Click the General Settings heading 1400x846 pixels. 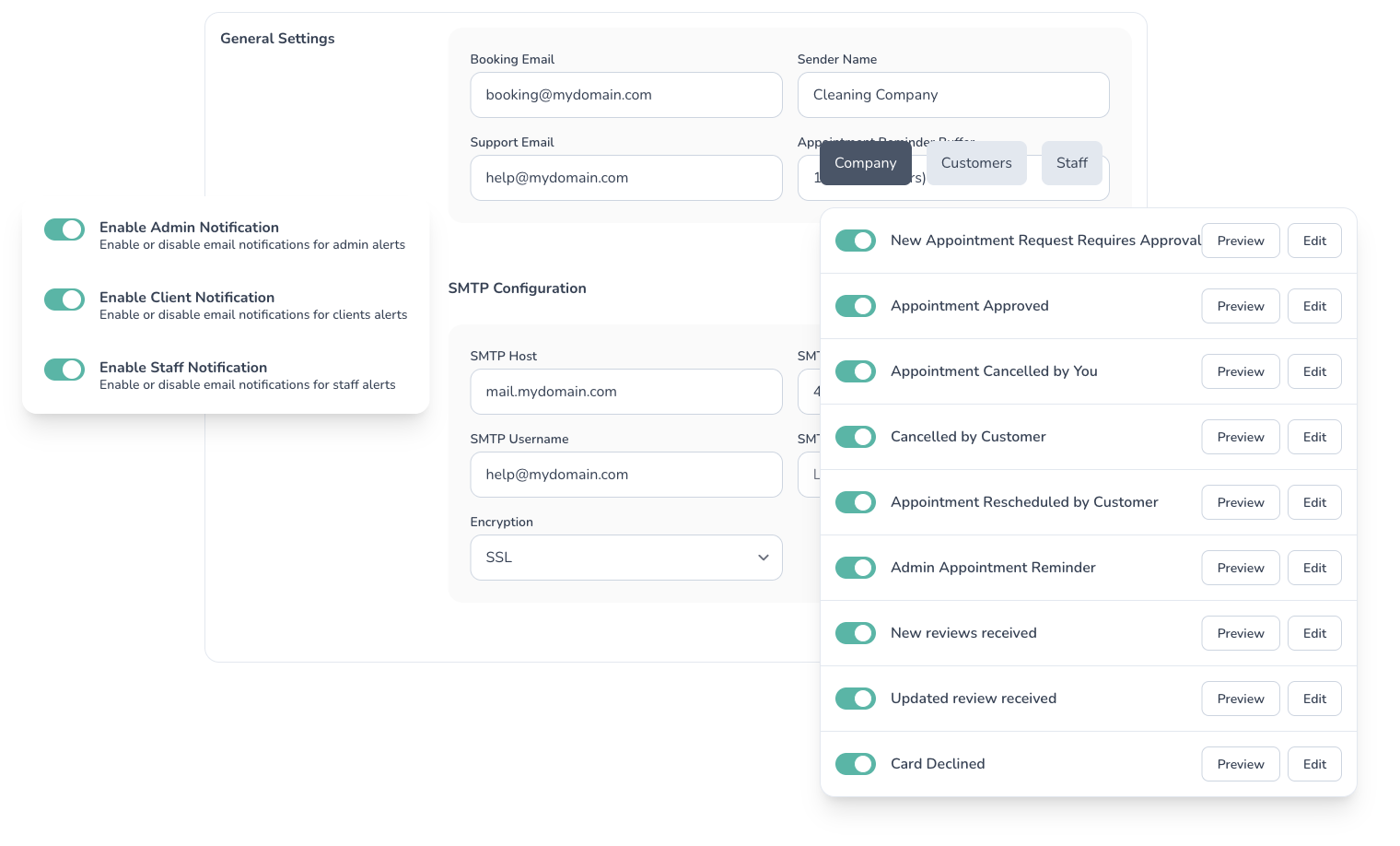tap(277, 39)
